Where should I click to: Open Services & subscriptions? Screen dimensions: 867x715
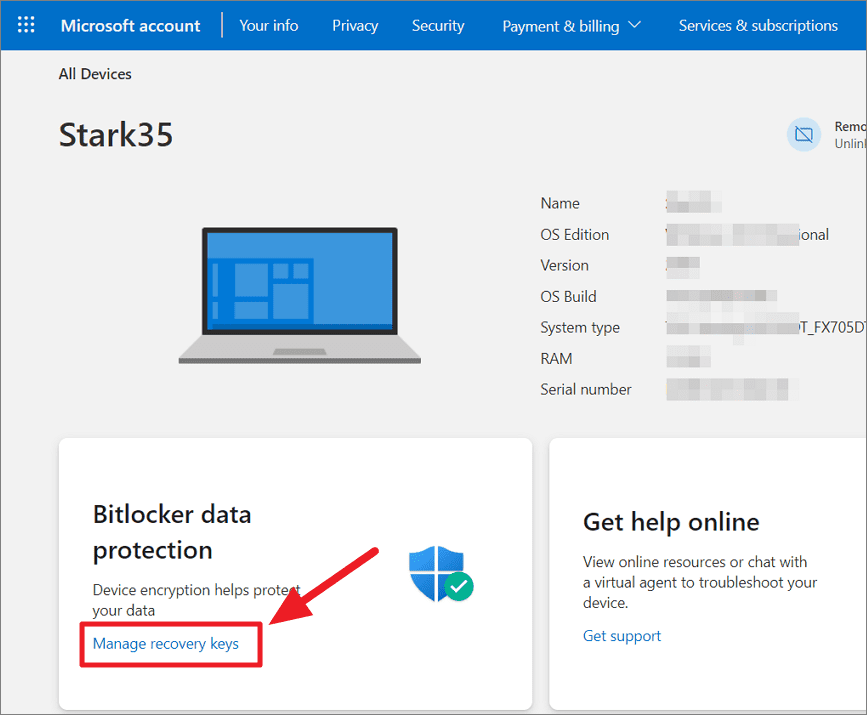click(758, 26)
